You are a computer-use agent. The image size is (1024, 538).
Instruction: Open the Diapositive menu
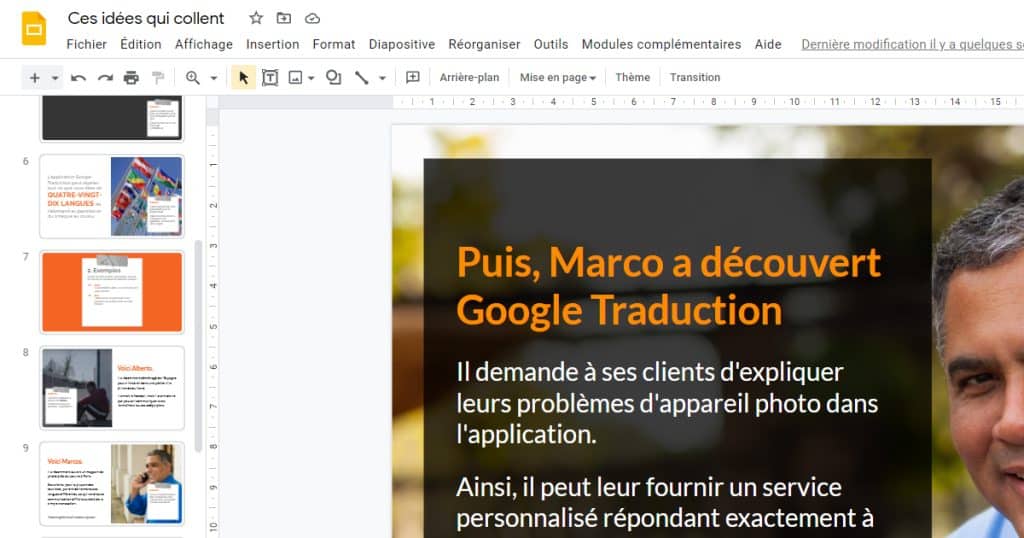(x=402, y=44)
